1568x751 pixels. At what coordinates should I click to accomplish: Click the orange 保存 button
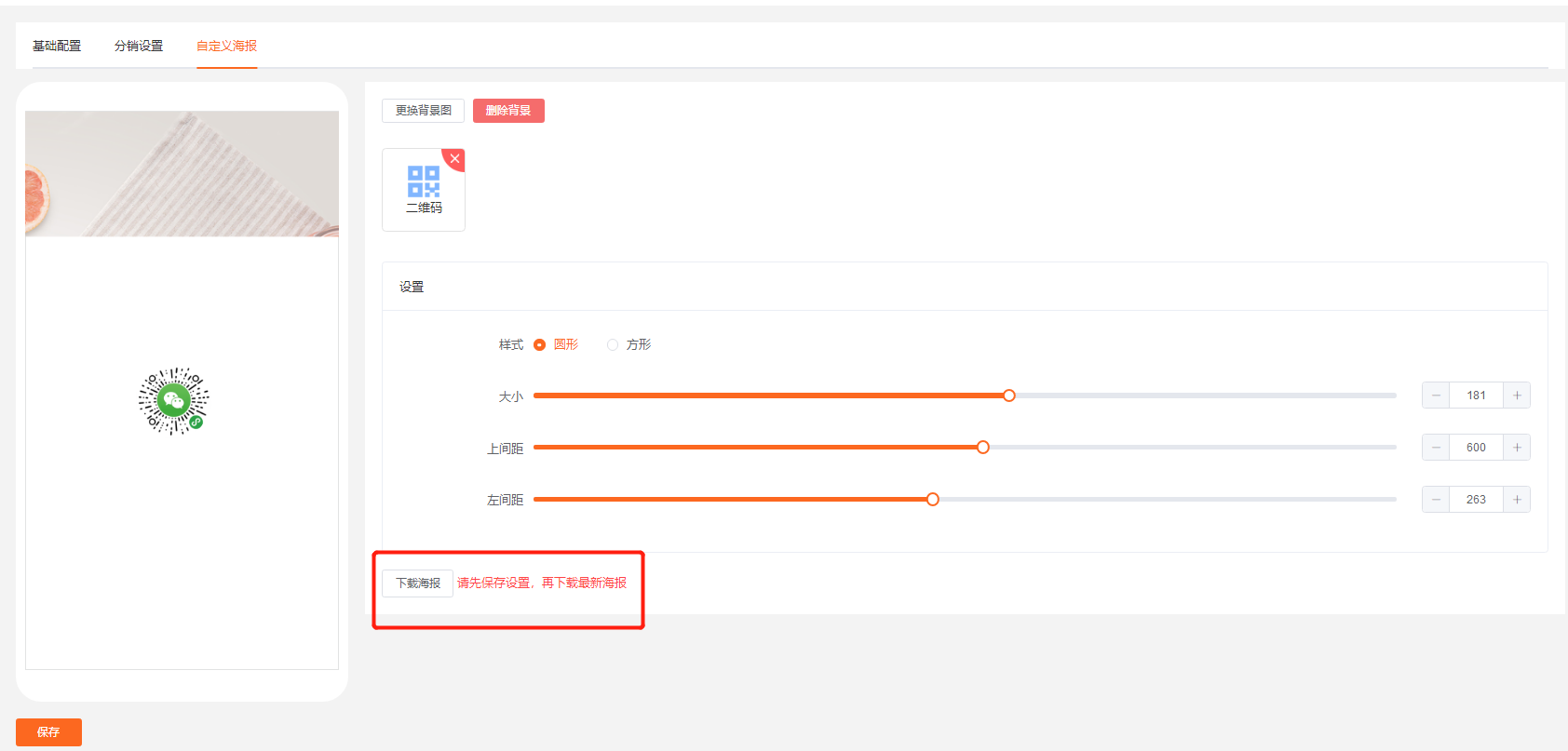(48, 732)
